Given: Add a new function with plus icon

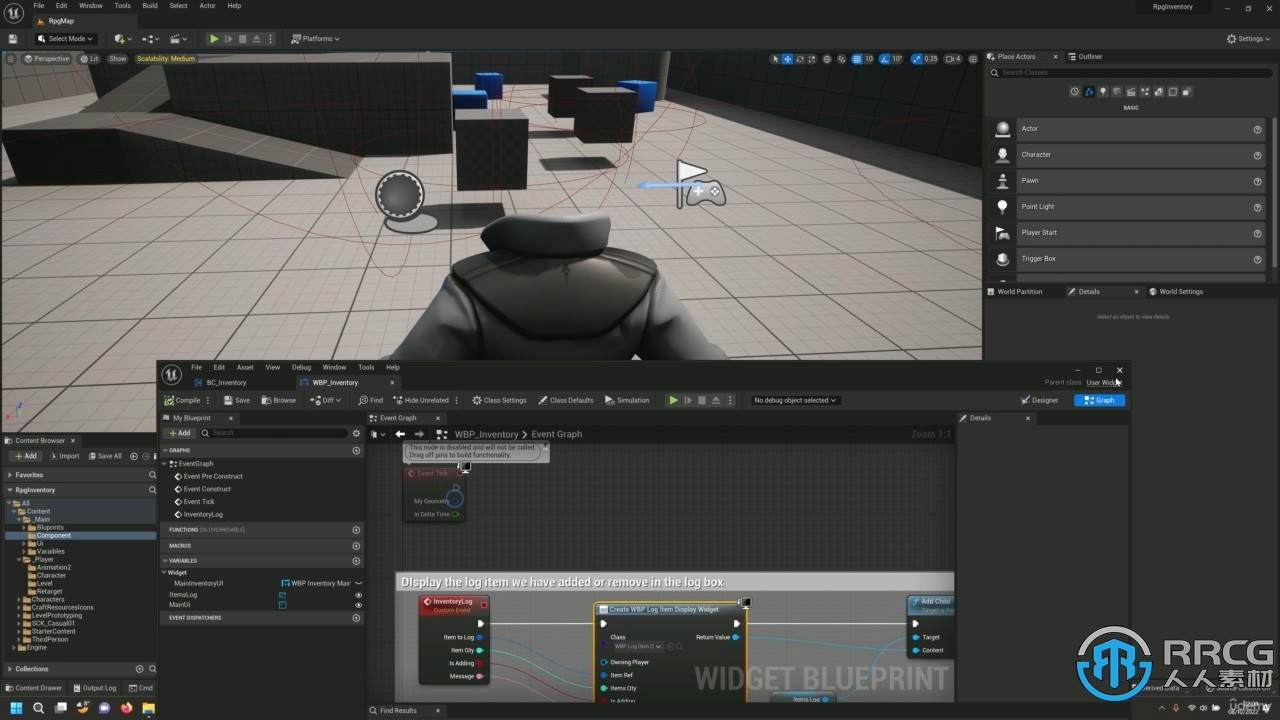Looking at the screenshot, I should tap(356, 529).
